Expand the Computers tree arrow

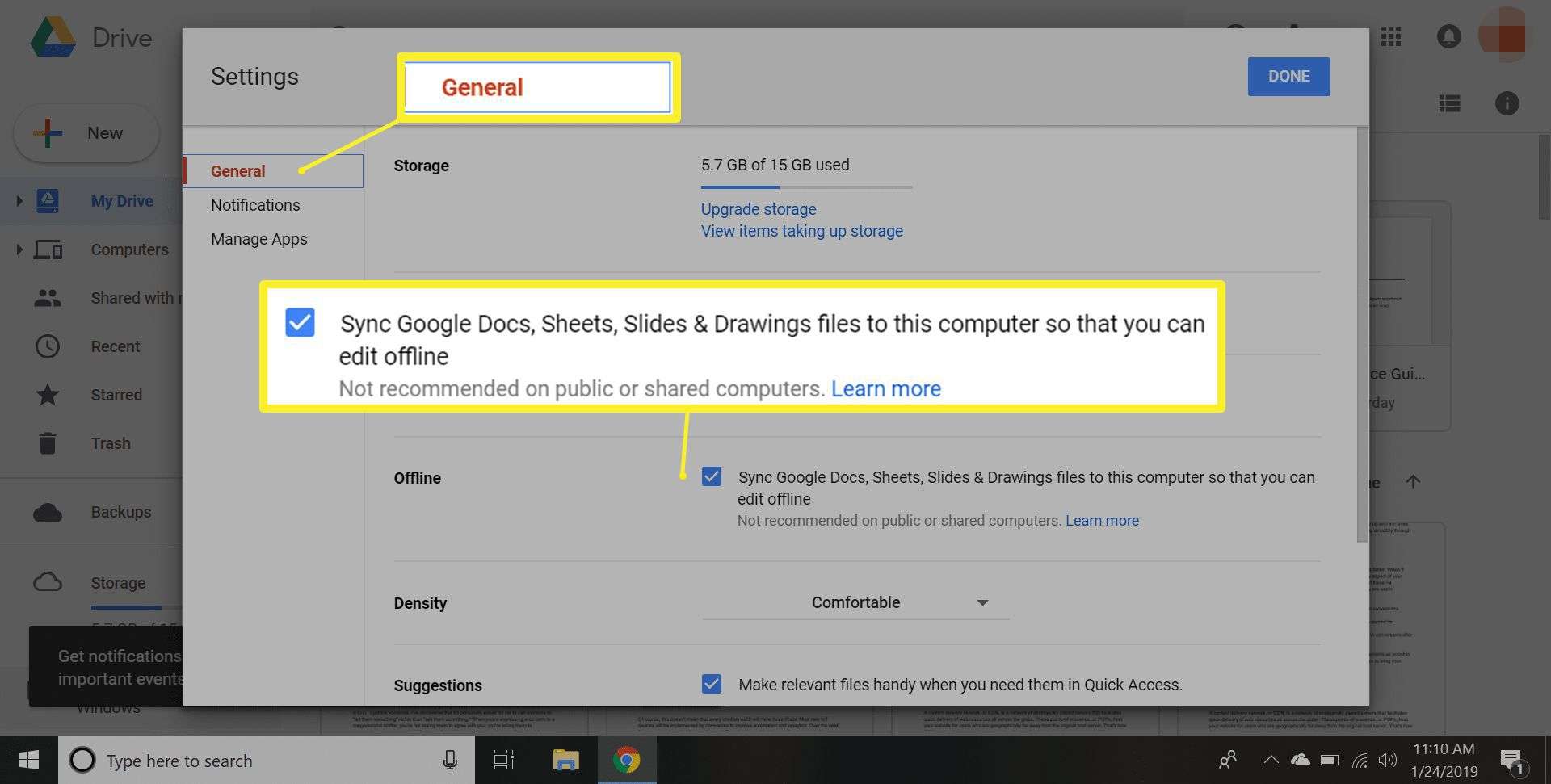click(x=19, y=249)
